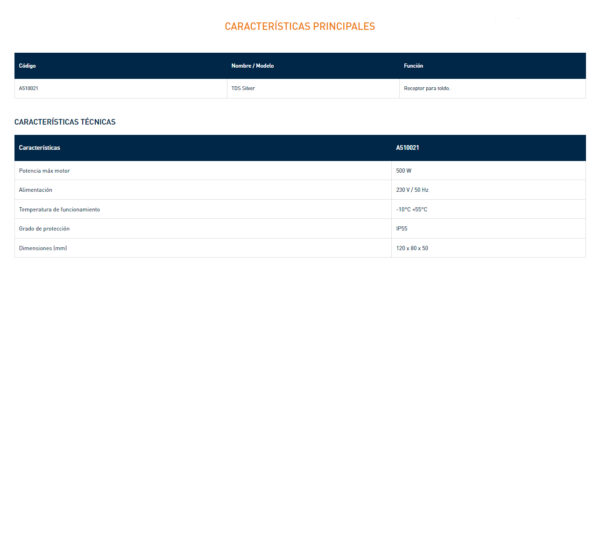The image size is (600, 560).
Task: Select the Grado de protección label
Action: pos(45,228)
